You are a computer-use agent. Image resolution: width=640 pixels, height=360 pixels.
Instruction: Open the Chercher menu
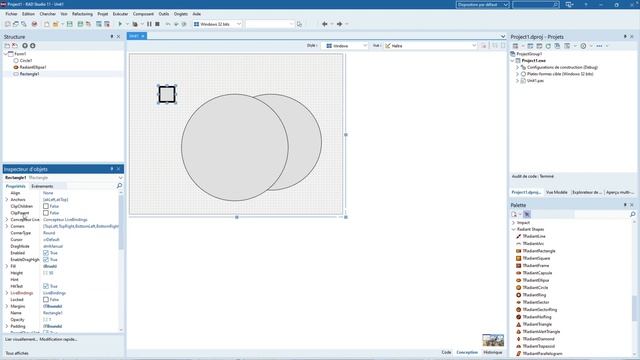click(x=48, y=14)
